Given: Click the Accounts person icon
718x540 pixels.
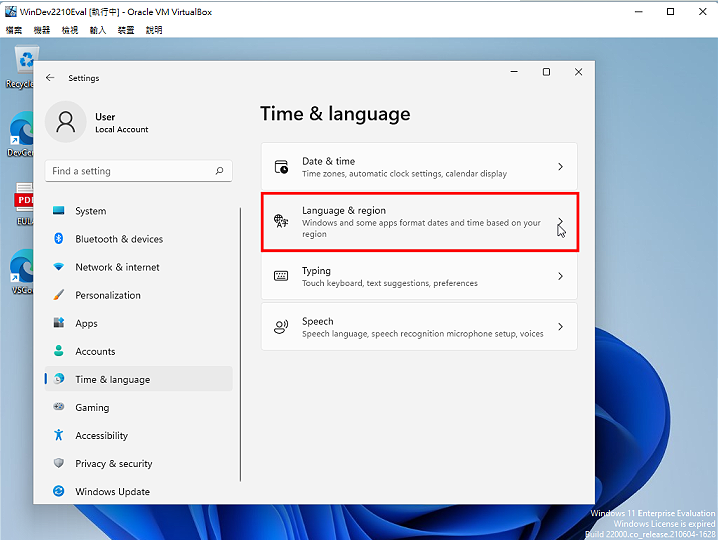Looking at the screenshot, I should point(59,351).
